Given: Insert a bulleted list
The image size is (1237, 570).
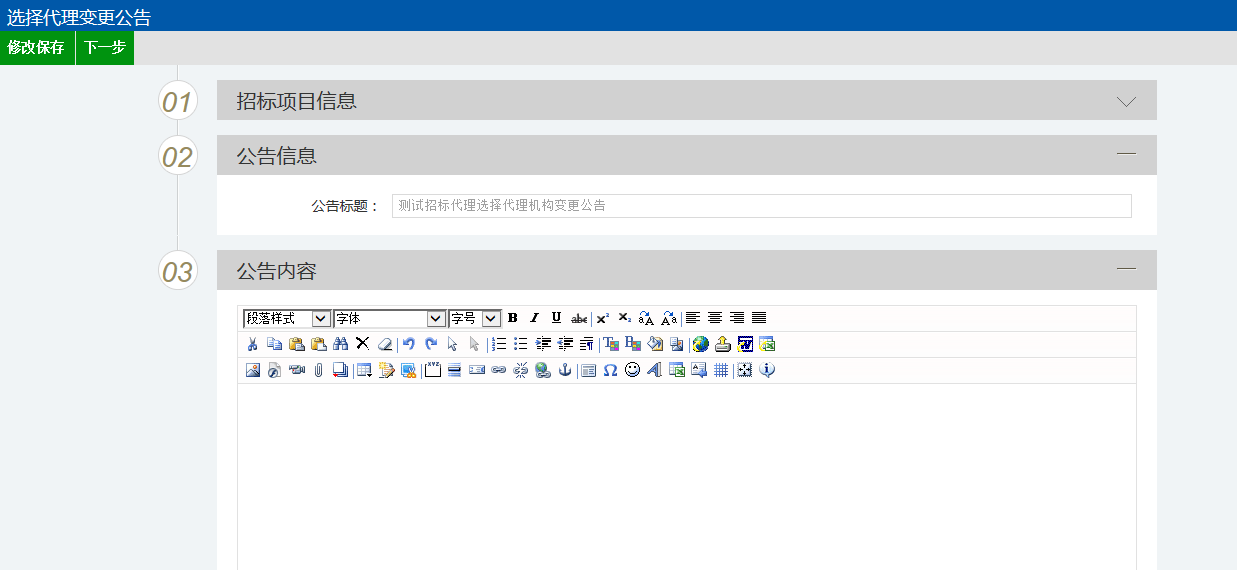Looking at the screenshot, I should click(520, 344).
